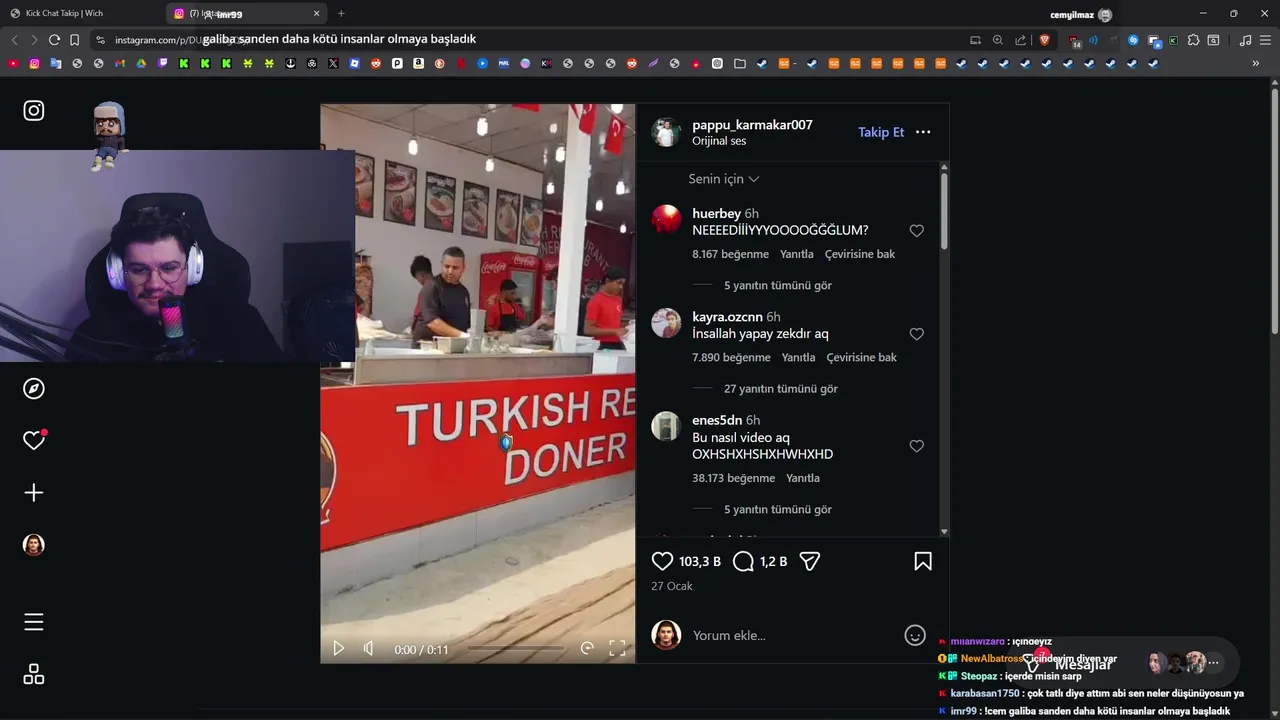The image size is (1280, 720).
Task: Open huerbey's profile from the comment username
Action: point(716,213)
